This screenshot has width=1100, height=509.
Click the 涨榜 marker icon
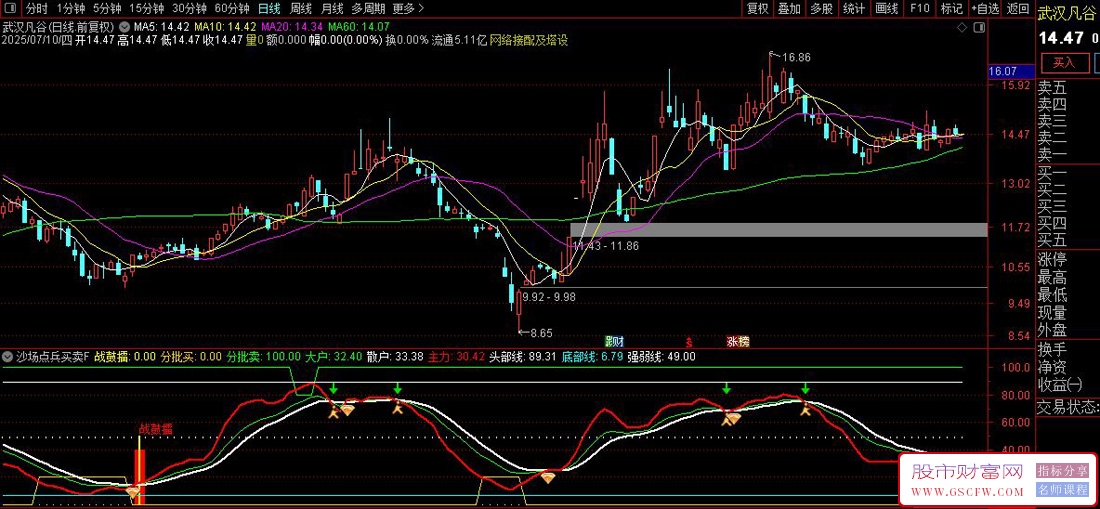[x=738, y=342]
